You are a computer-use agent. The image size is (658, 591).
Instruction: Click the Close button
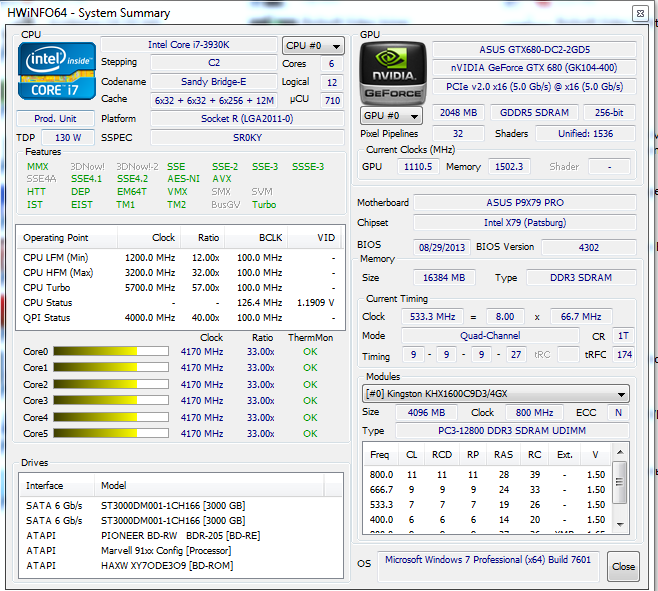pyautogui.click(x=623, y=567)
